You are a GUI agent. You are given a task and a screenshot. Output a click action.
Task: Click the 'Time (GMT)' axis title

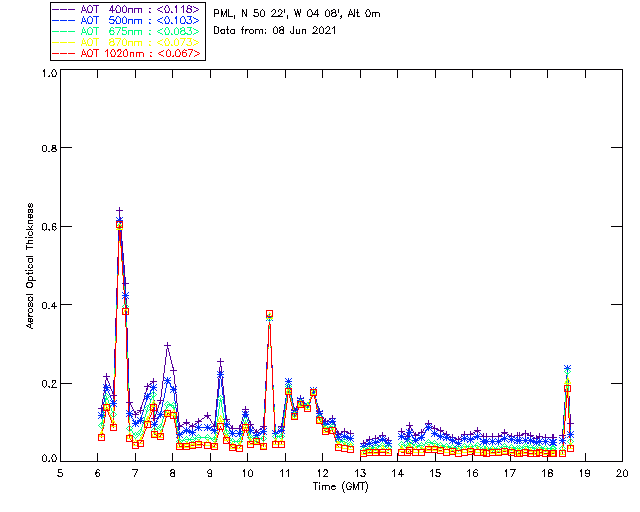click(340, 486)
